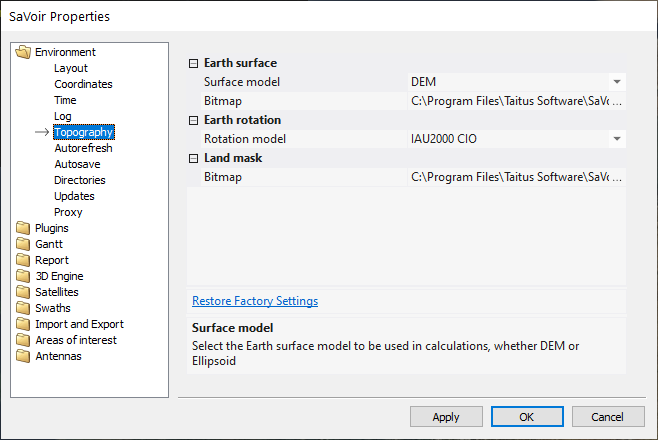This screenshot has width=658, height=440.
Task: Click the Earth surface Bitmap path field
Action: 516,101
